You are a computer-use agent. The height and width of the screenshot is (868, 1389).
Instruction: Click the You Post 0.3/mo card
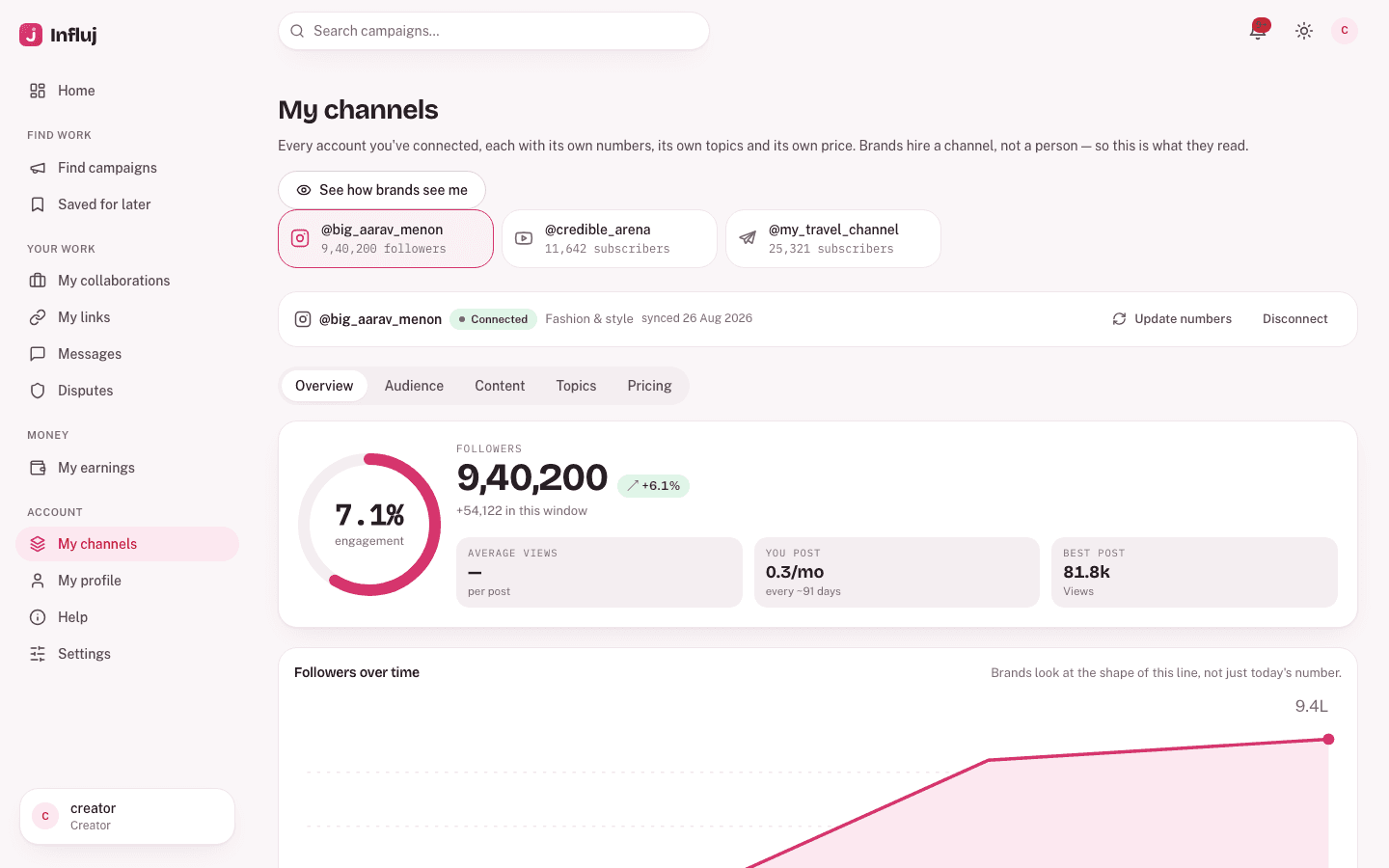[897, 572]
